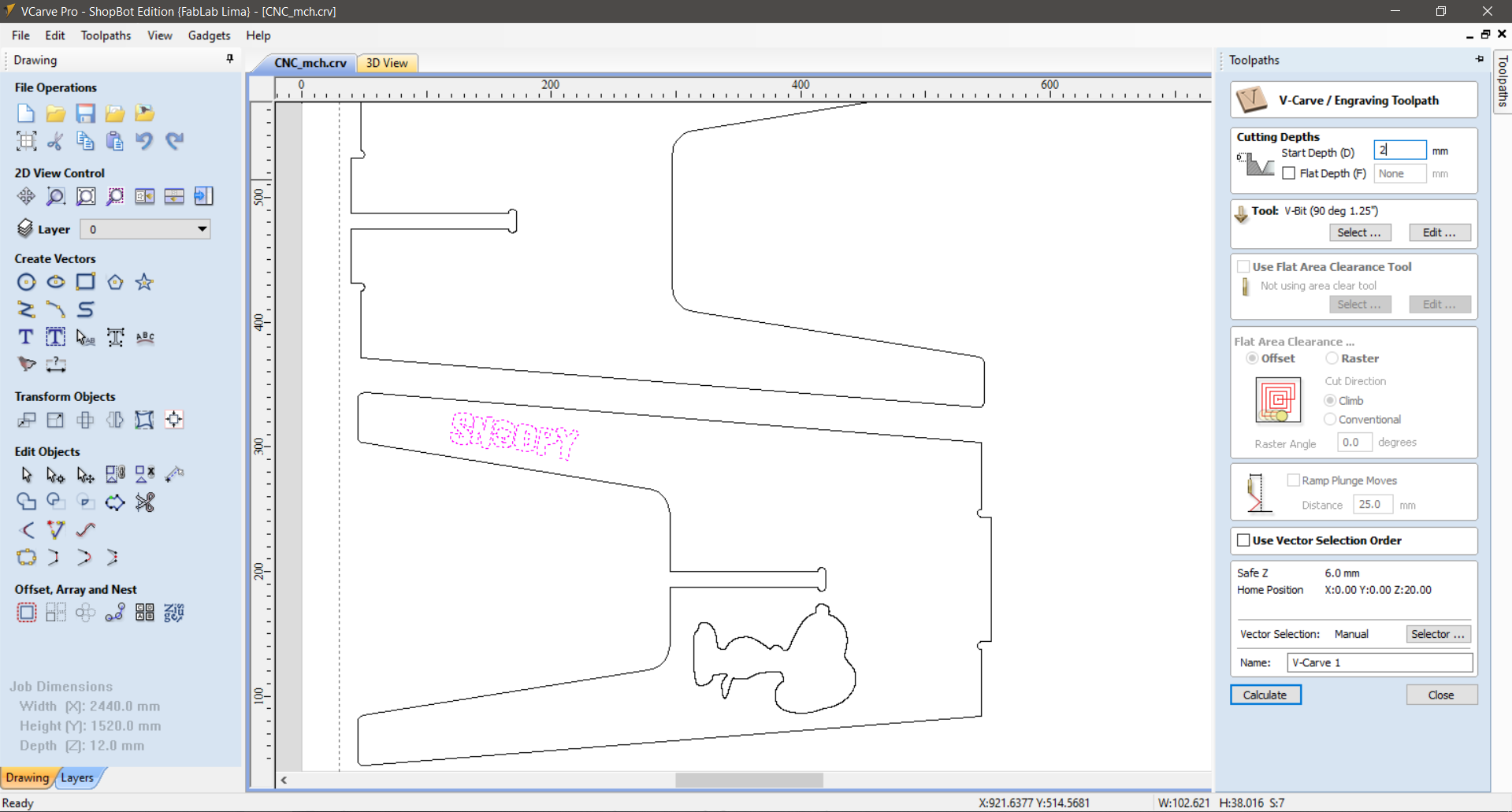Cut selection with the scissors icon
1512x812 pixels.
pos(55,141)
